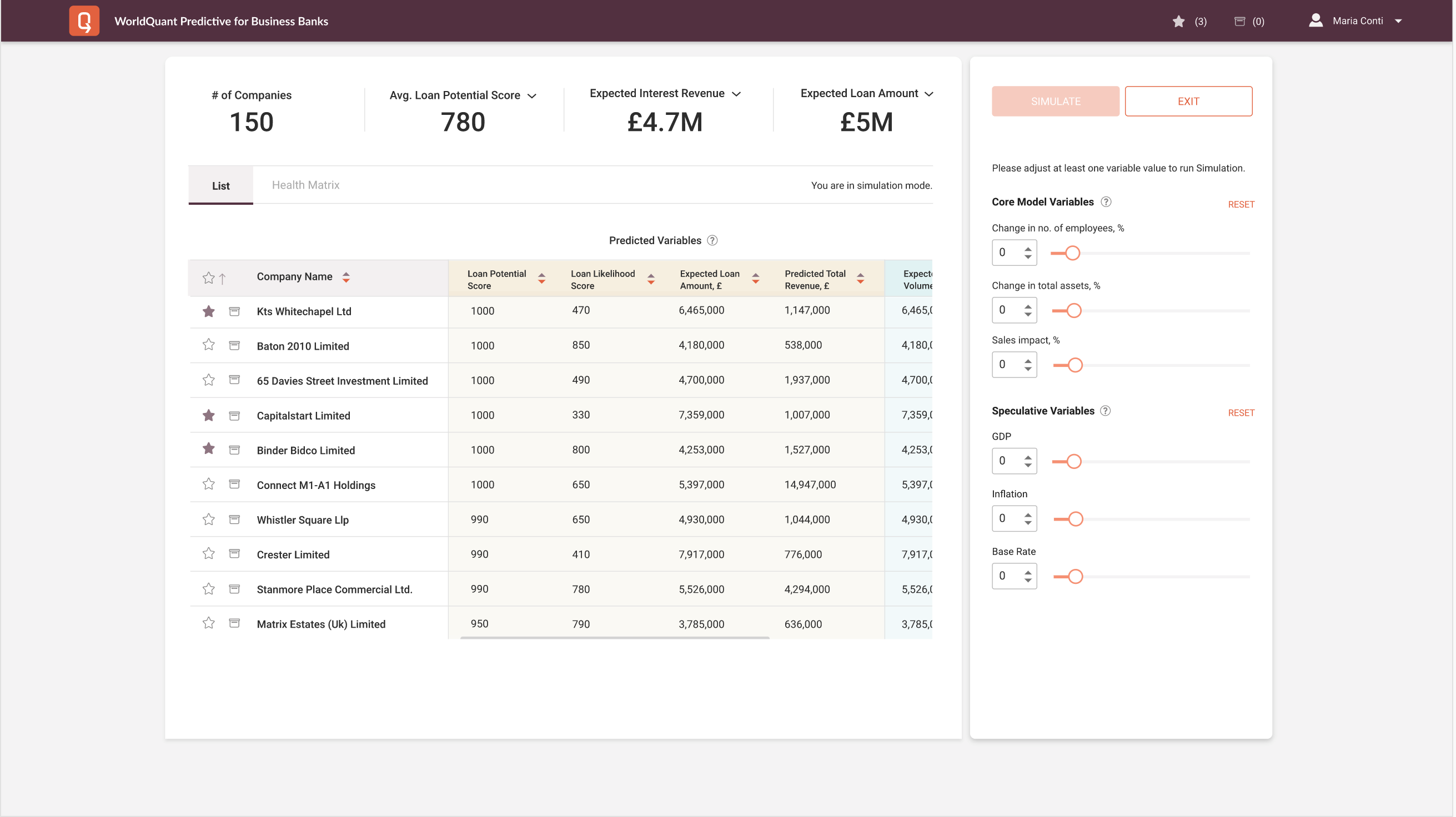Viewport: 1456px width, 817px height.
Task: Click the total assets slider handle
Action: 1075,311
